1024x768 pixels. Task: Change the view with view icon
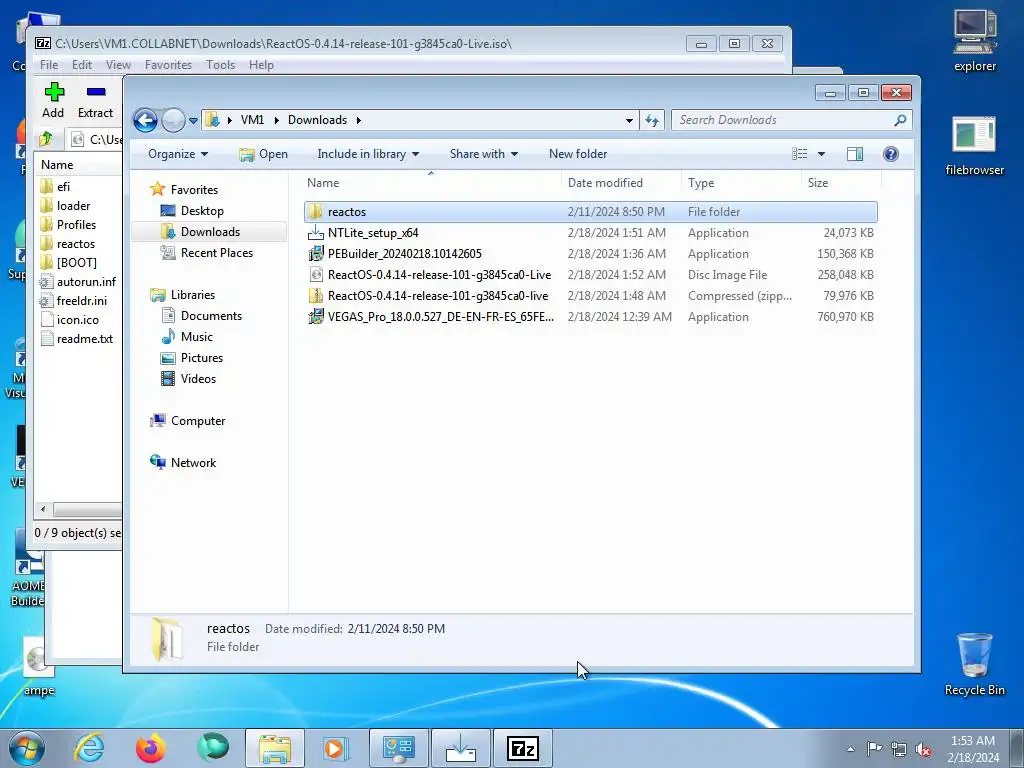(x=799, y=154)
